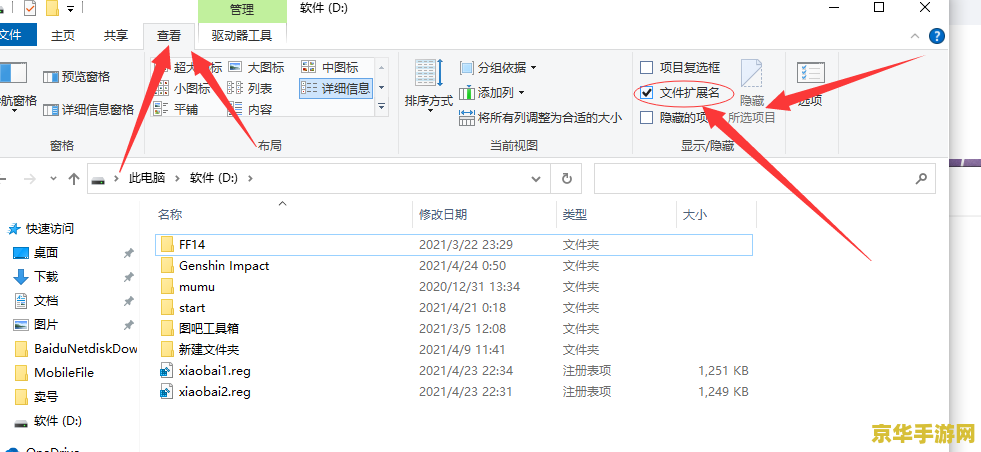Screen dimensions: 981x452
Task: Select the FF14 folder
Action: [454, 245]
